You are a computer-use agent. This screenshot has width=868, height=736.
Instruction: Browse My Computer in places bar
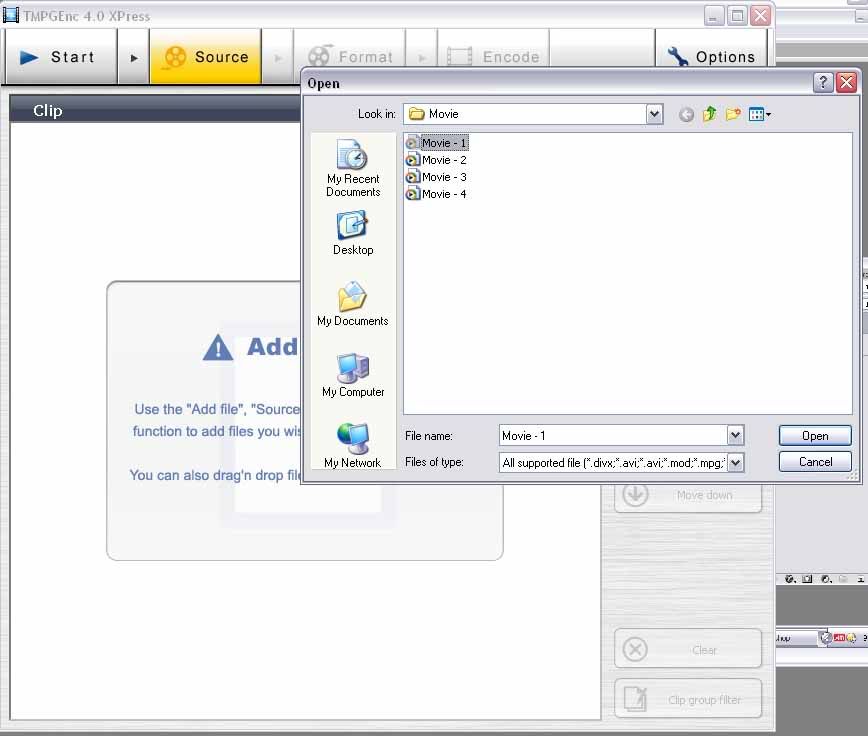click(353, 375)
